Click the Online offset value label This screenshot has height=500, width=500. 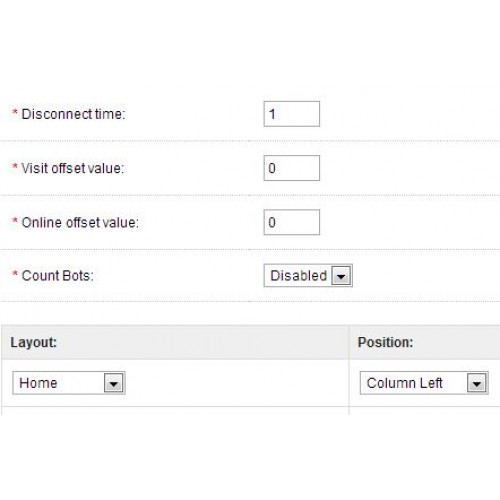click(x=80, y=222)
